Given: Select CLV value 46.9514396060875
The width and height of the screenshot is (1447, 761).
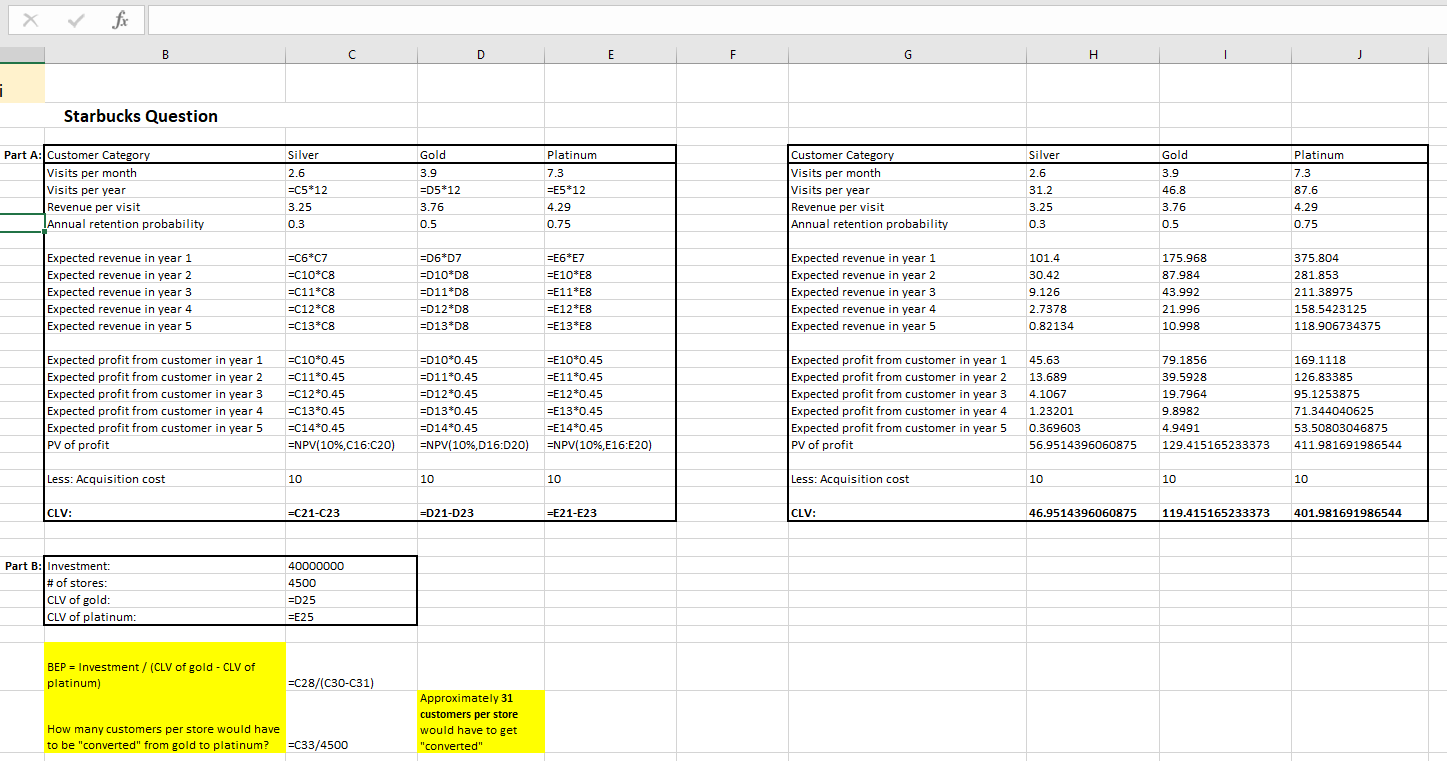Looking at the screenshot, I should pos(1093,513).
